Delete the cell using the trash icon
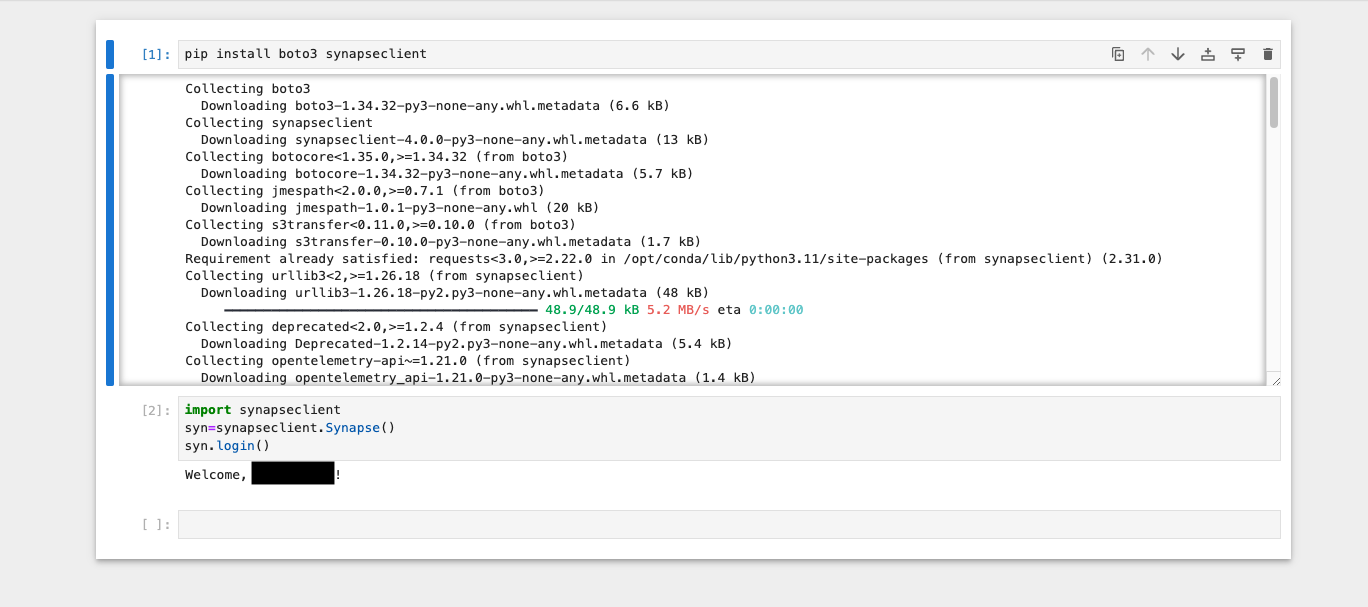 pos(1267,54)
